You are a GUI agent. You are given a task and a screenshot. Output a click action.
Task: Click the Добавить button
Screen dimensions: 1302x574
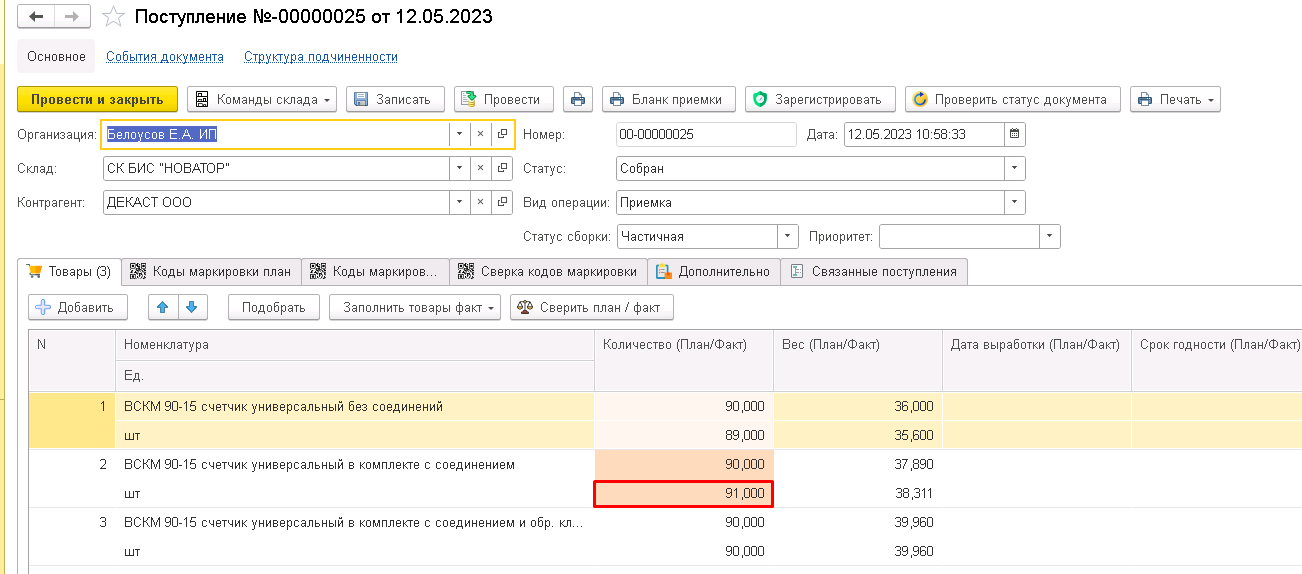click(78, 307)
